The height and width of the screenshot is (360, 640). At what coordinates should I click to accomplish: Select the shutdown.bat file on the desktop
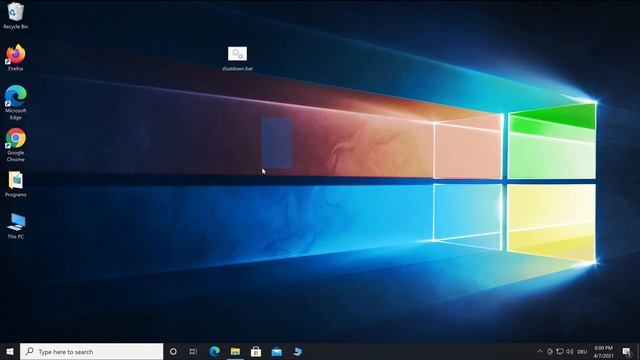tap(237, 59)
